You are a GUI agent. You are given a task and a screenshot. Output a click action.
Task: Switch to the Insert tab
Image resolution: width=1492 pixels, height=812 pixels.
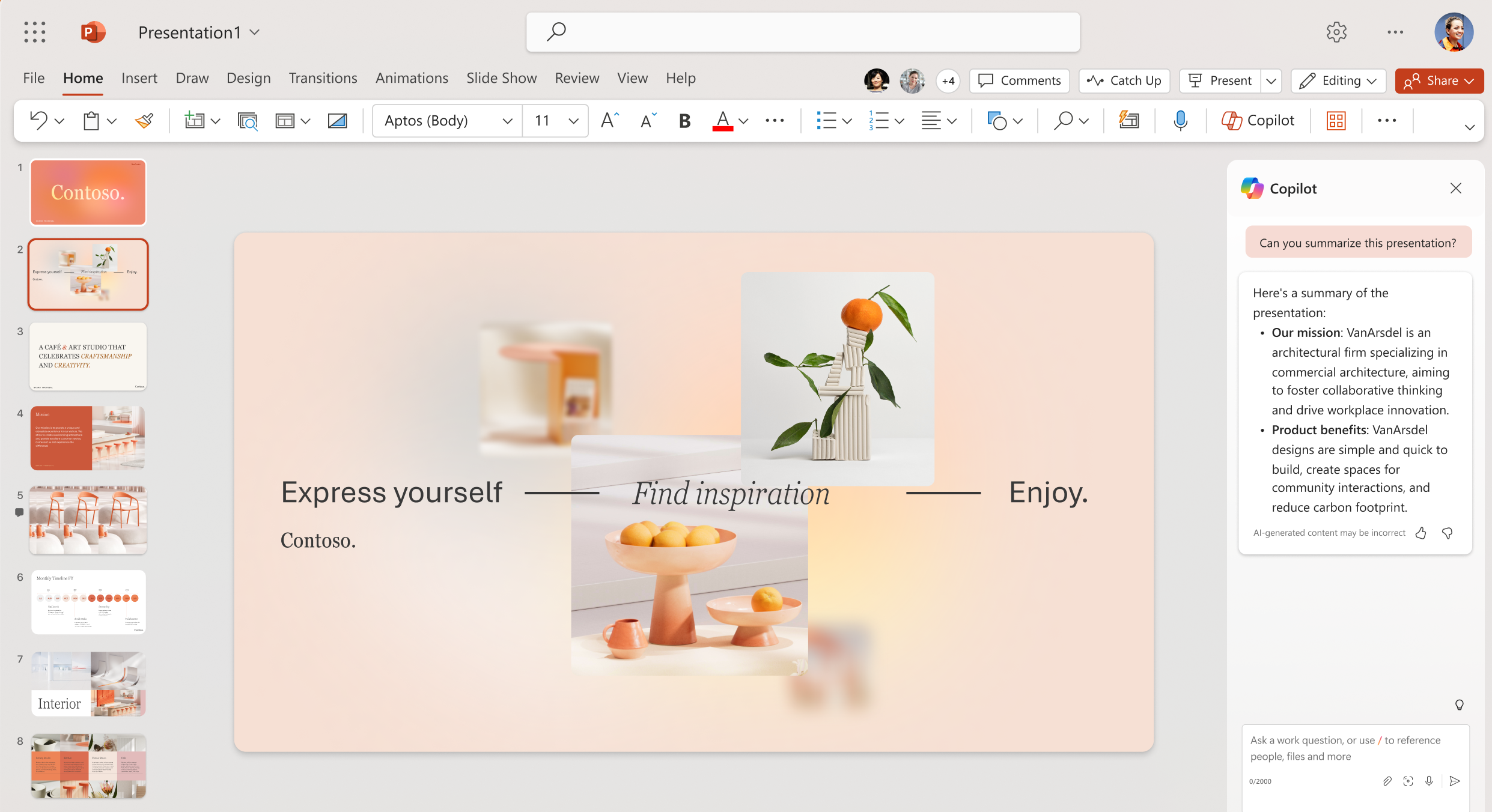click(139, 78)
